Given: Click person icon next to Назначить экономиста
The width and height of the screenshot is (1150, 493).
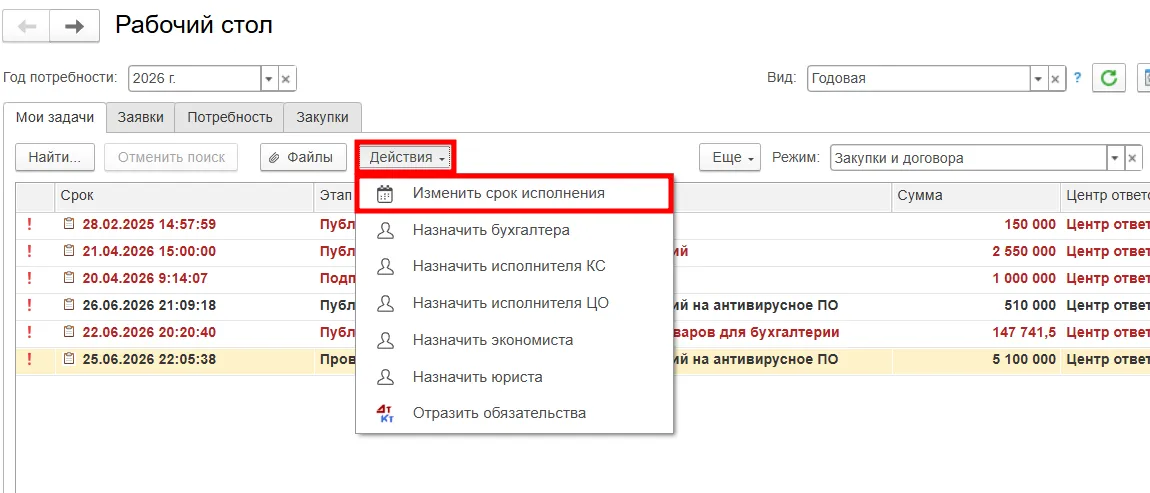Looking at the screenshot, I should tap(384, 340).
